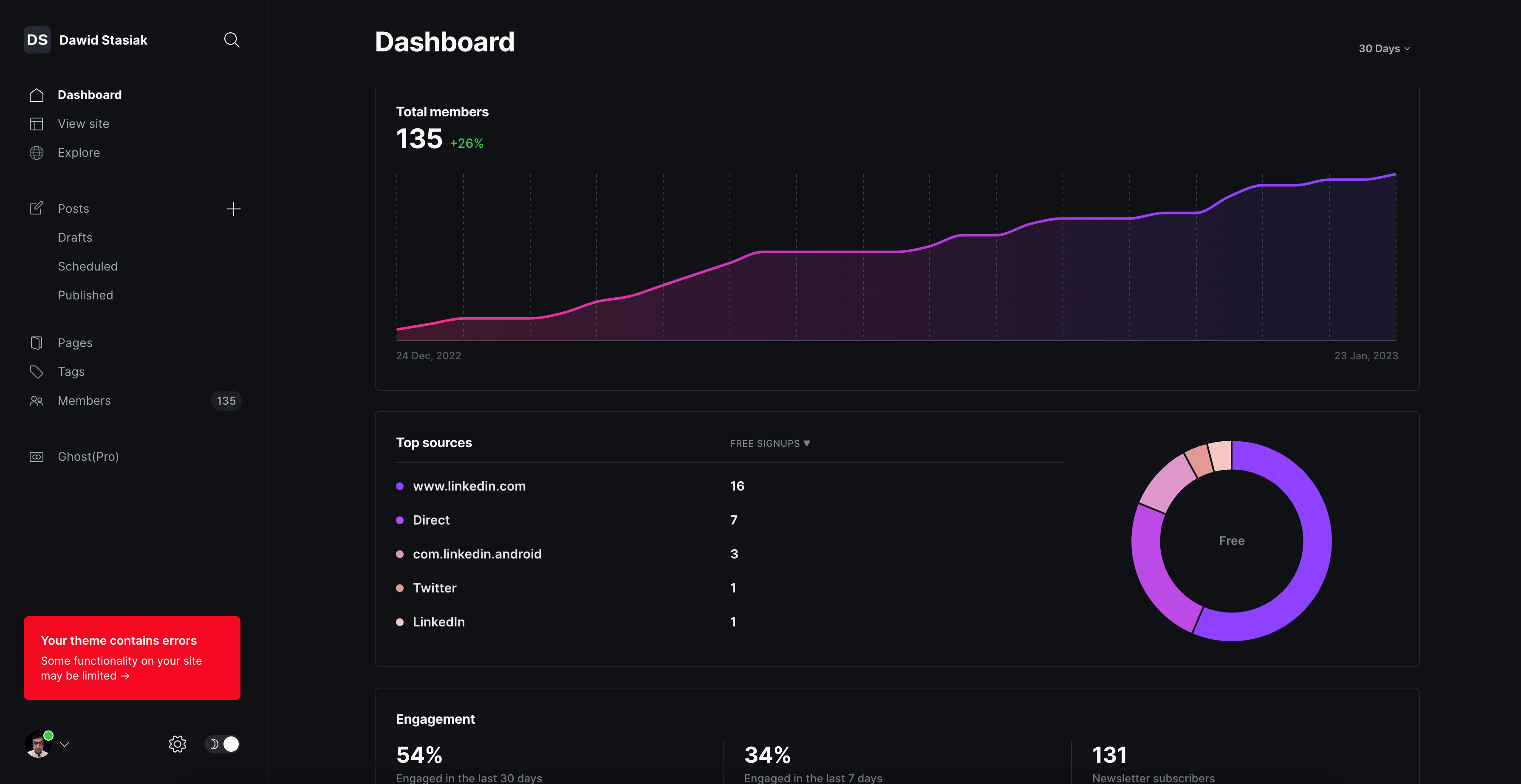1521x784 pixels.
Task: Open the Free Signups filter dropdown
Action: point(770,443)
